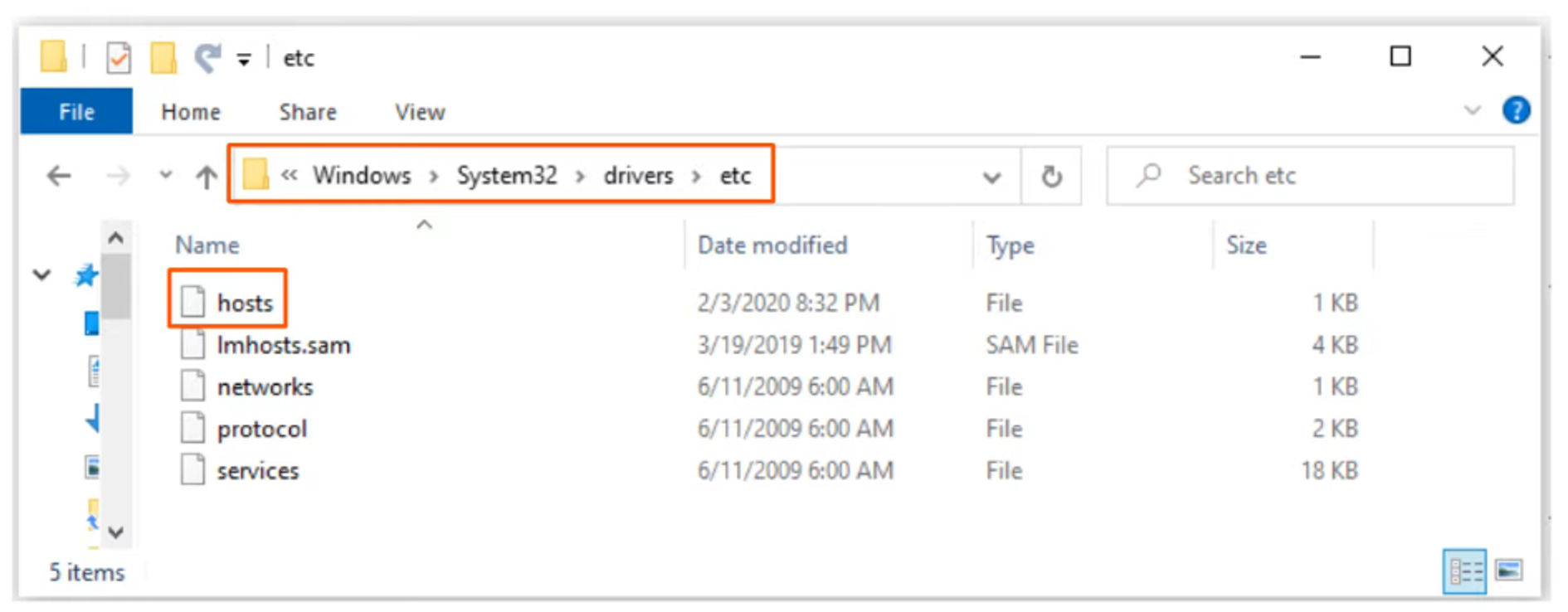Screen dimensions: 1568x612
Task: Refresh the etc folder view
Action: [x=1051, y=176]
